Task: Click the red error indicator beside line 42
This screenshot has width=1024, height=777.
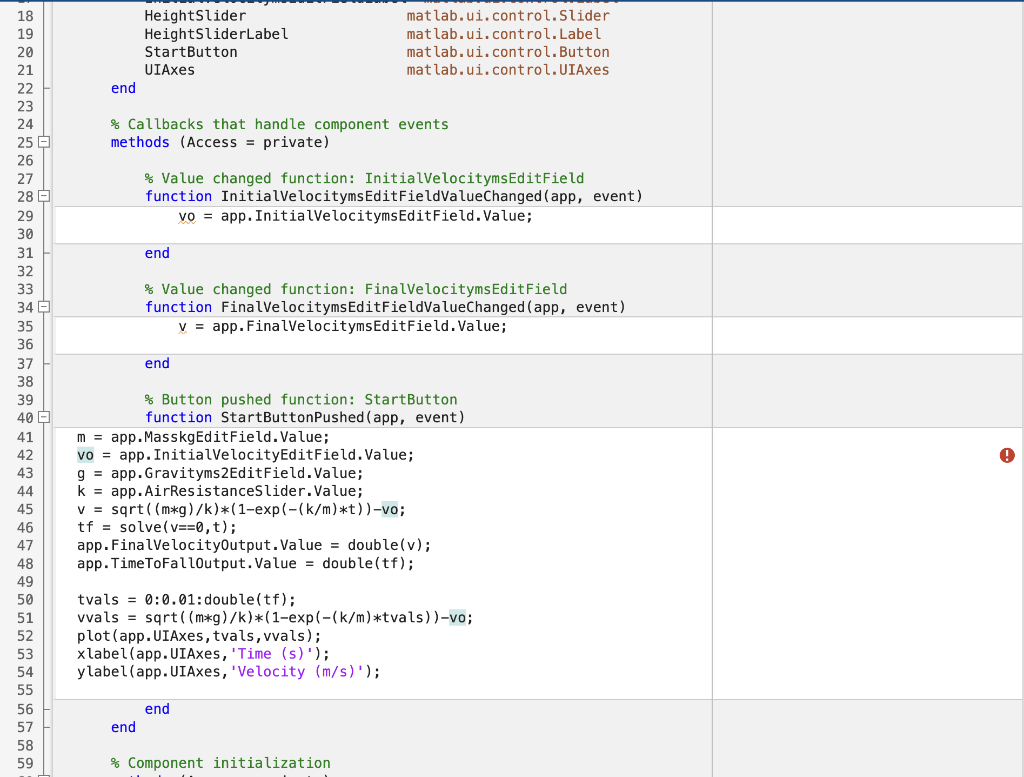Action: 1006,455
